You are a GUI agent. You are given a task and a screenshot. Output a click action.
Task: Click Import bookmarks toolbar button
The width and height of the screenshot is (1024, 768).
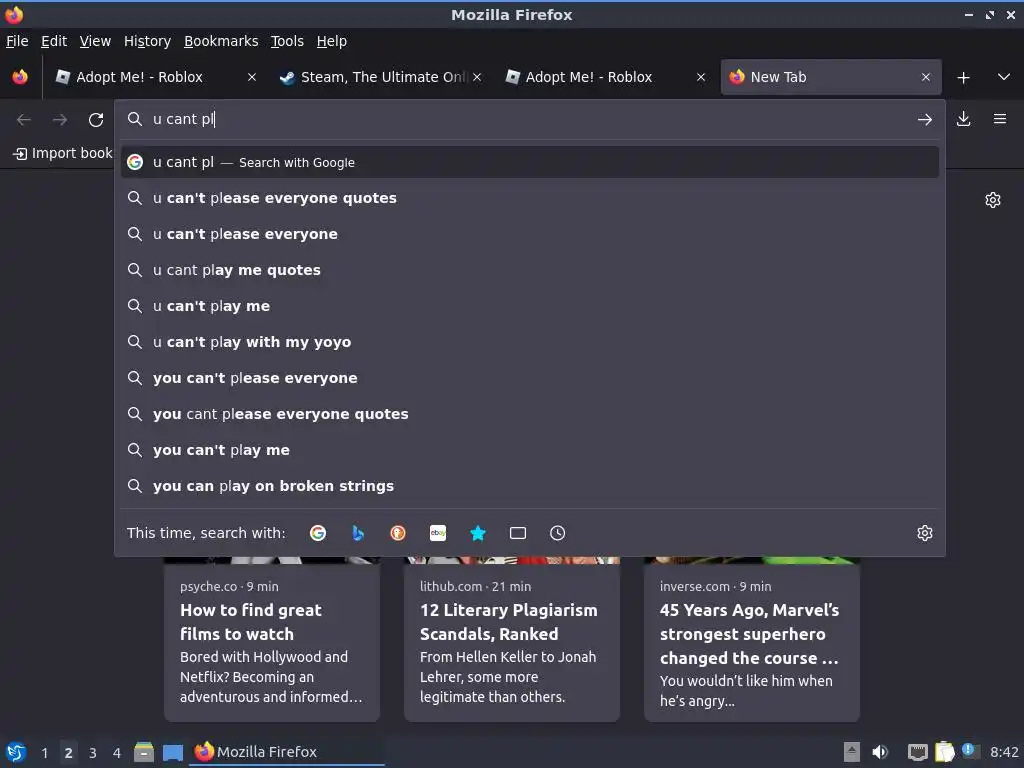pos(62,153)
